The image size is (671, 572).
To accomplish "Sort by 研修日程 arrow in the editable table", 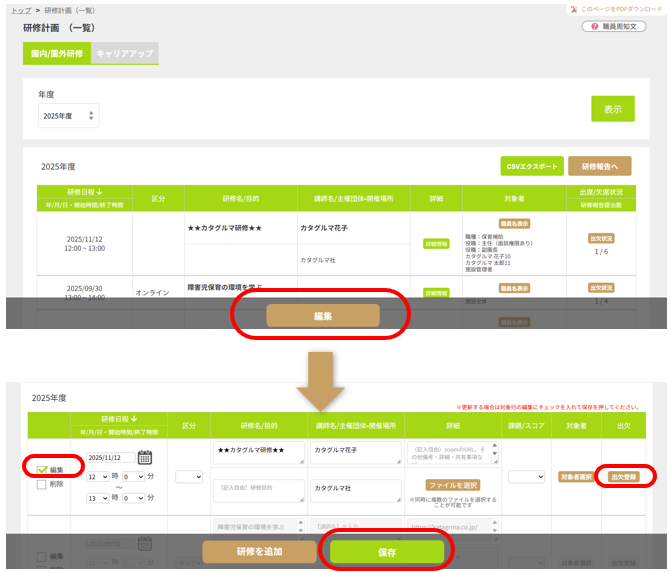I will pyautogui.click(x=134, y=419).
